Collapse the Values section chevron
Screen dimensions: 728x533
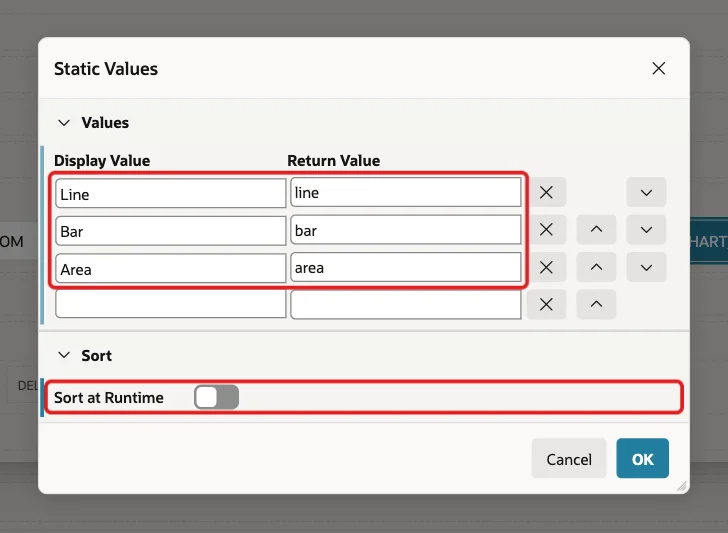pyautogui.click(x=64, y=123)
